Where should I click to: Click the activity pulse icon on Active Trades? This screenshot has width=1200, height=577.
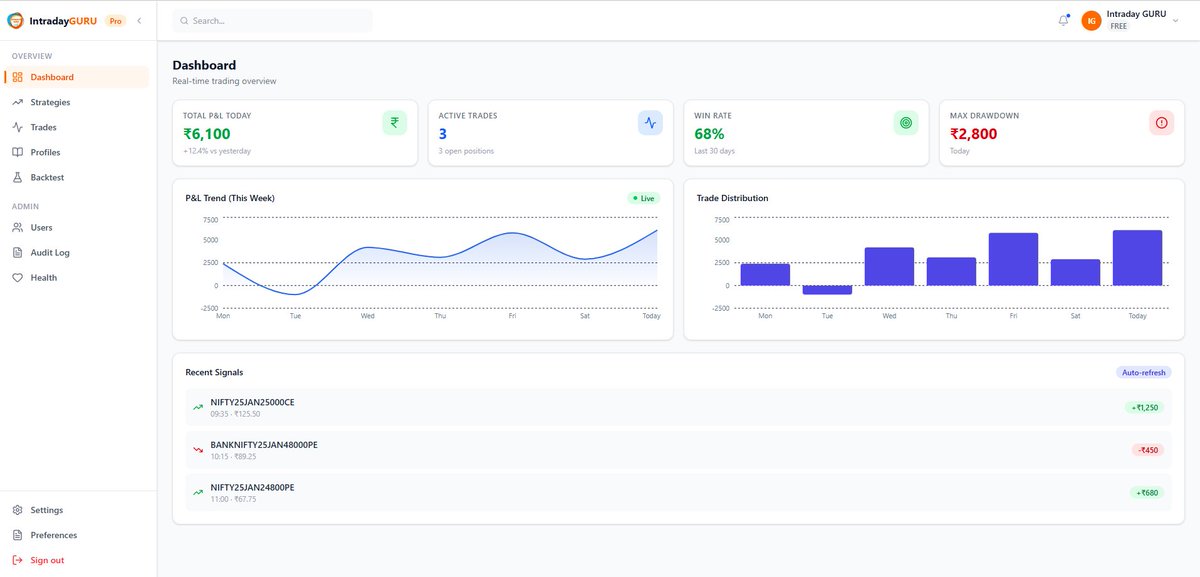click(x=651, y=123)
